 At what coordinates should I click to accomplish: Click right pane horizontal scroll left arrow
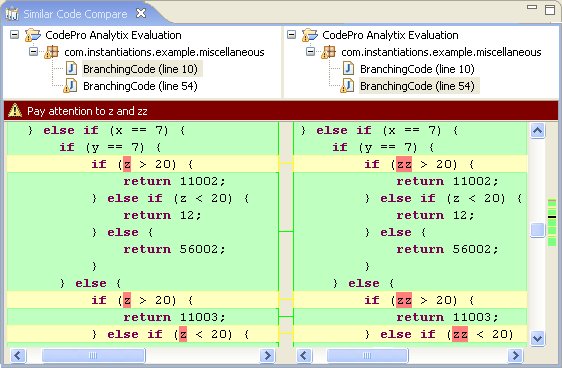coord(304,355)
